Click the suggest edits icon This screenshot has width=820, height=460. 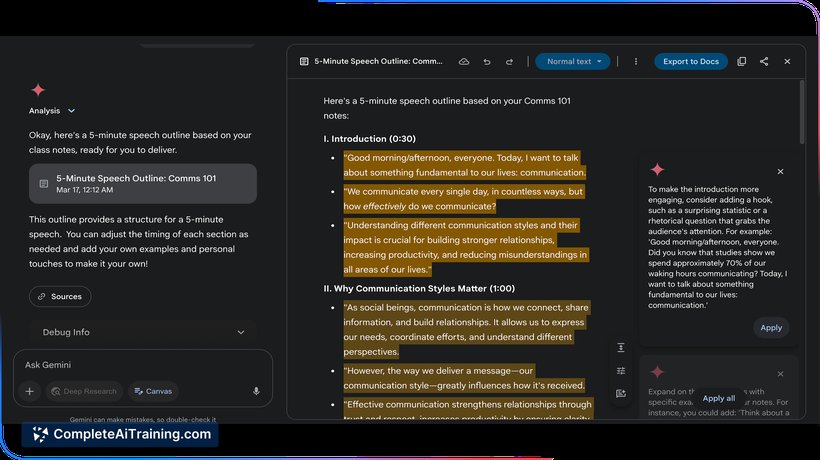(621, 394)
